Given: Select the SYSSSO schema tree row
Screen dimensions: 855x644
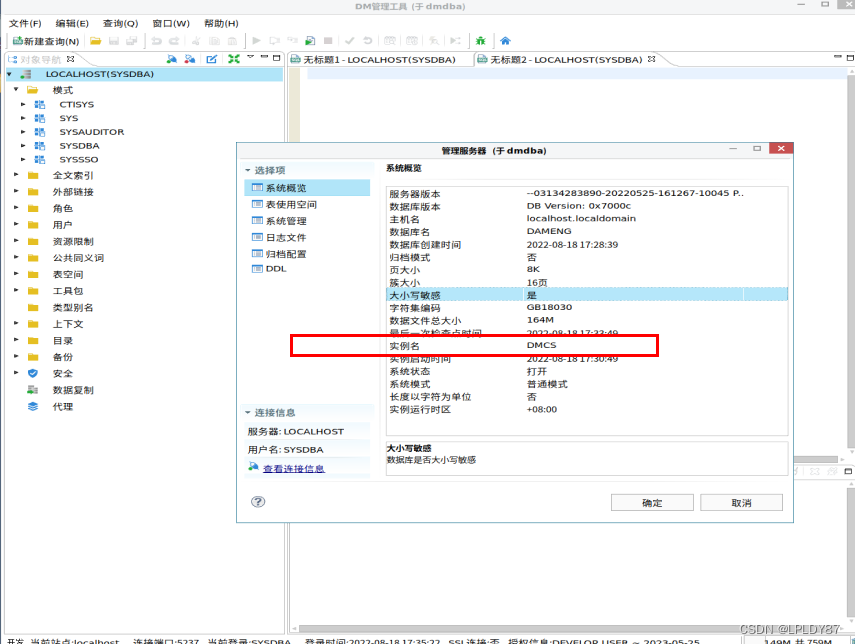Looking at the screenshot, I should (x=79, y=159).
